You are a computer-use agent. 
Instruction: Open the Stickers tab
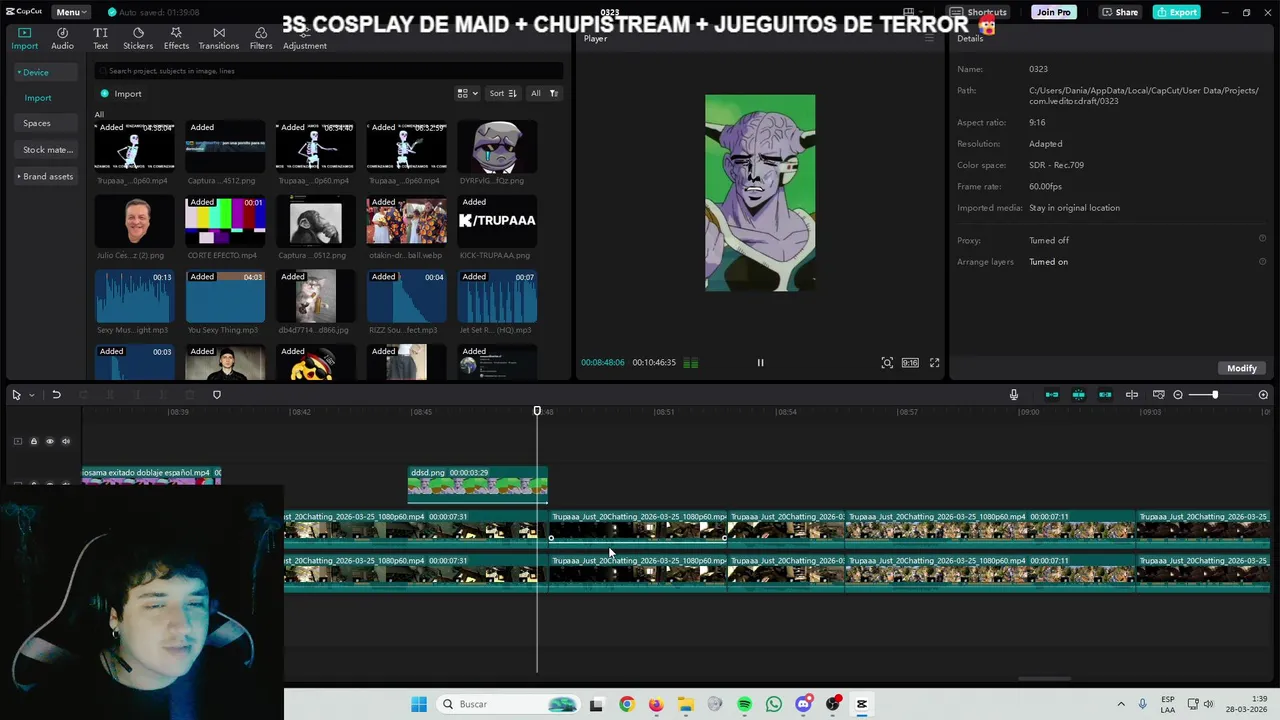point(138,39)
